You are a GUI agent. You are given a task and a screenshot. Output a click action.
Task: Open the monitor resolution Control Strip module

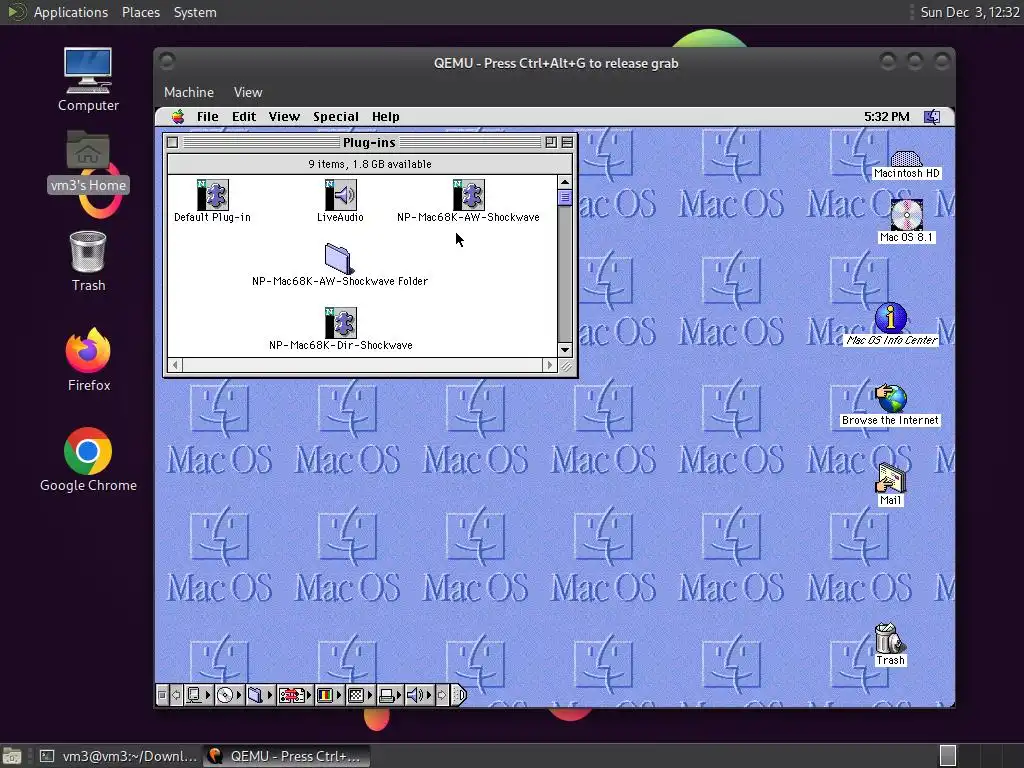pyautogui.click(x=356, y=695)
